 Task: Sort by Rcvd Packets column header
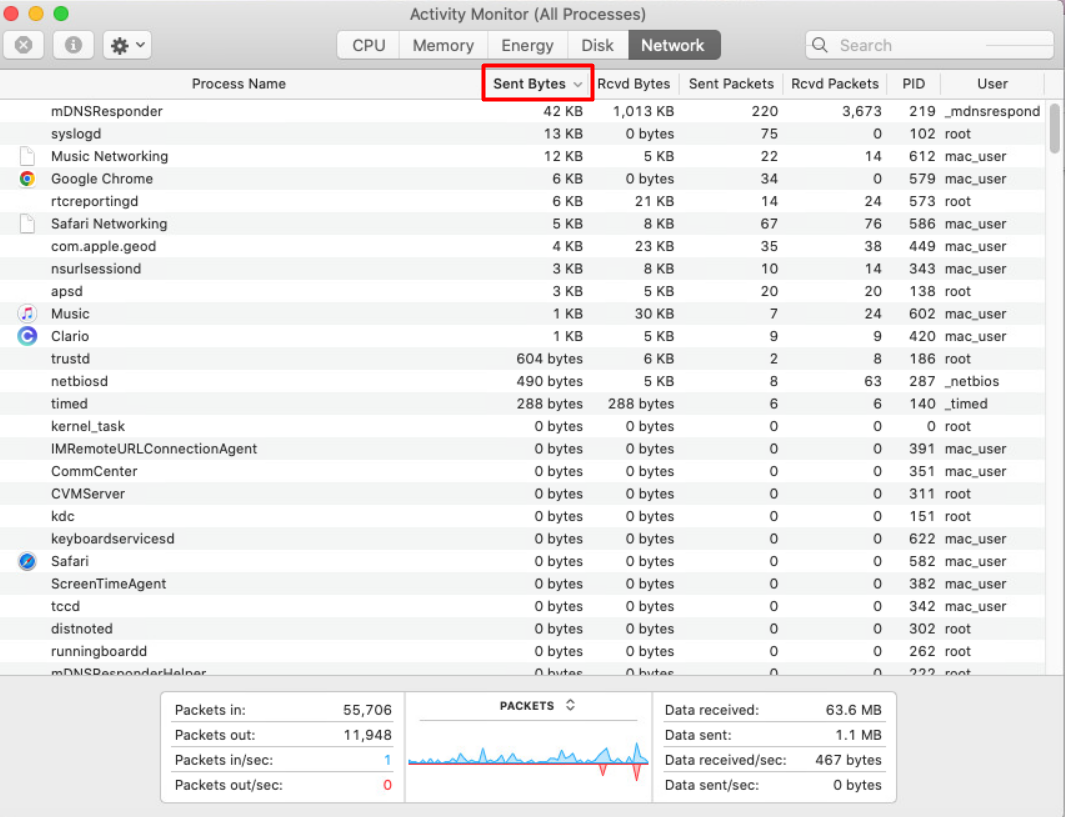(x=835, y=84)
